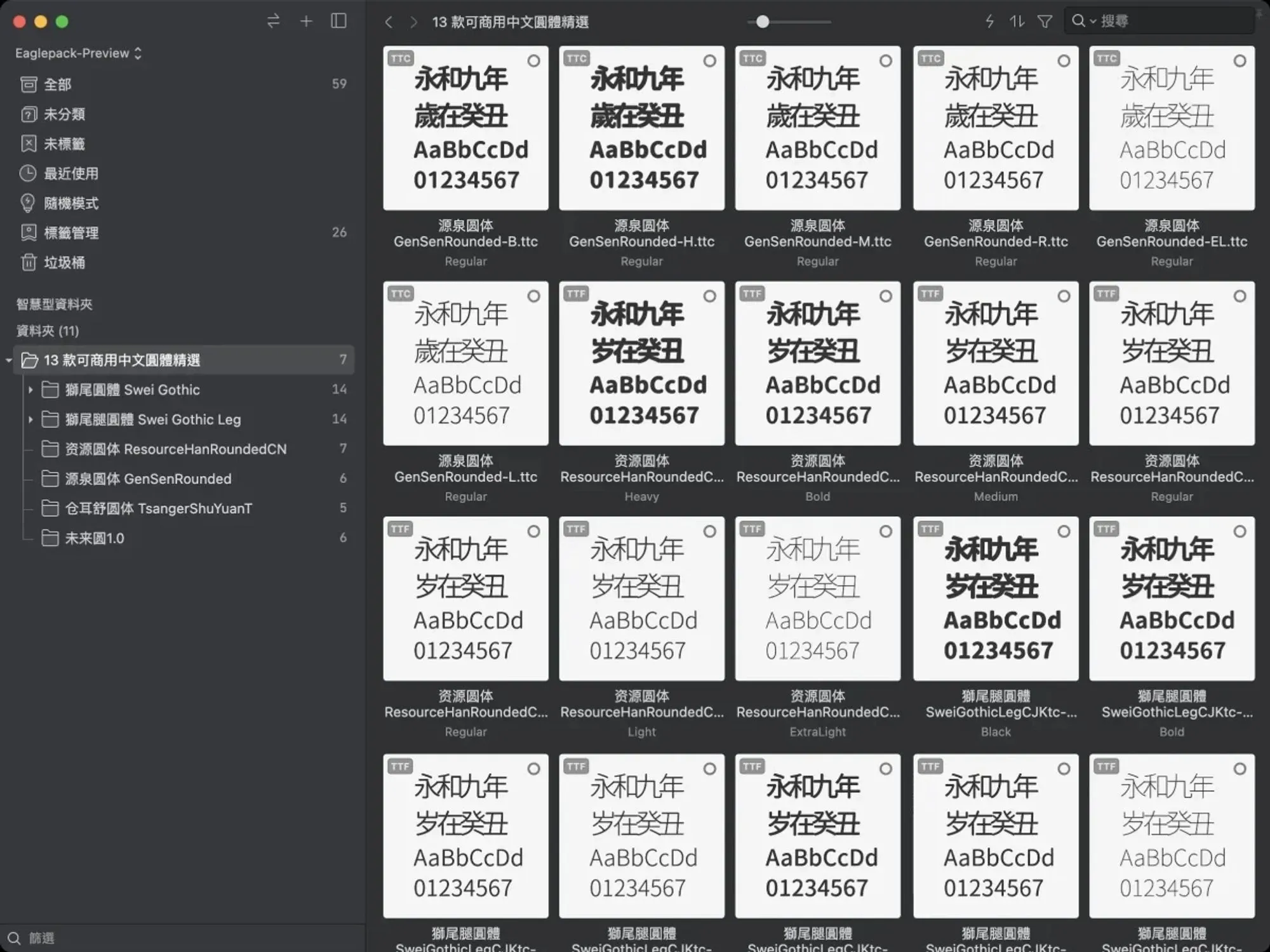The image size is (1270, 952).
Task: Click the 未分類 question mark icon
Action: [29, 114]
